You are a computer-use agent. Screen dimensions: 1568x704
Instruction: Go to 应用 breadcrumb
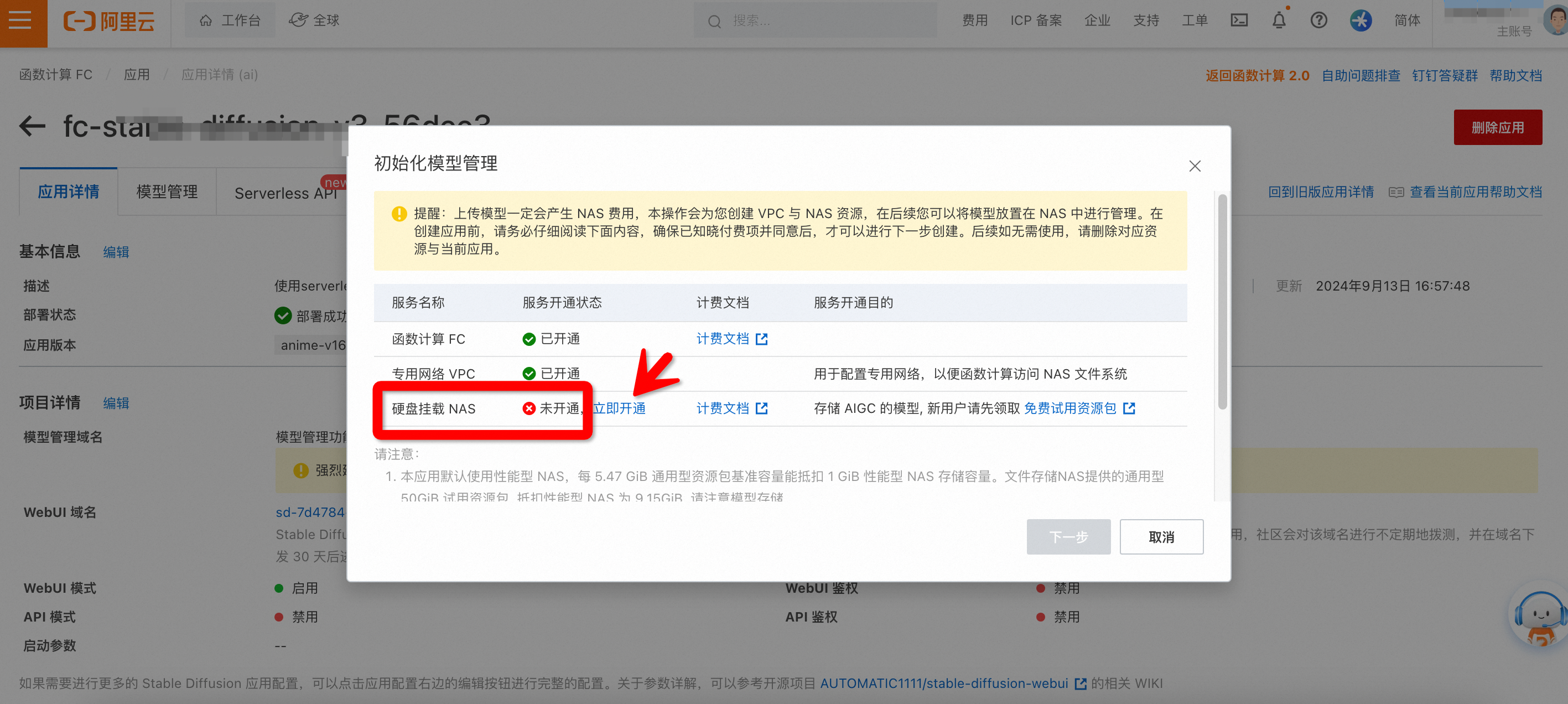[x=137, y=74]
